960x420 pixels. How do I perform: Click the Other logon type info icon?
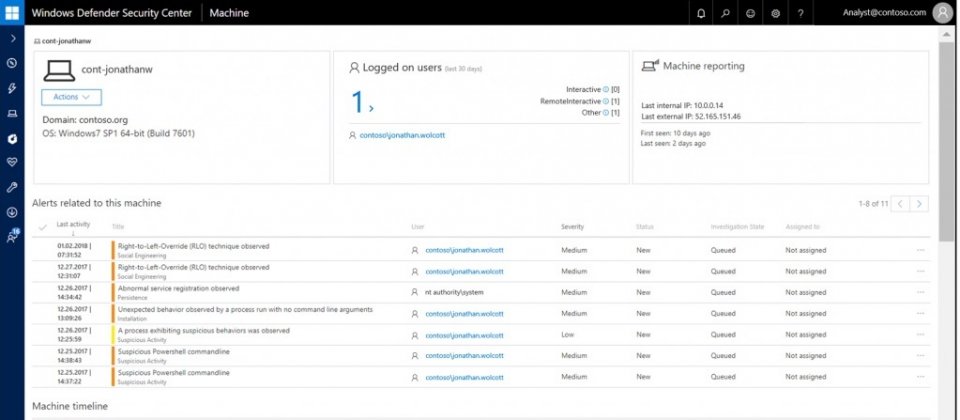[606, 113]
